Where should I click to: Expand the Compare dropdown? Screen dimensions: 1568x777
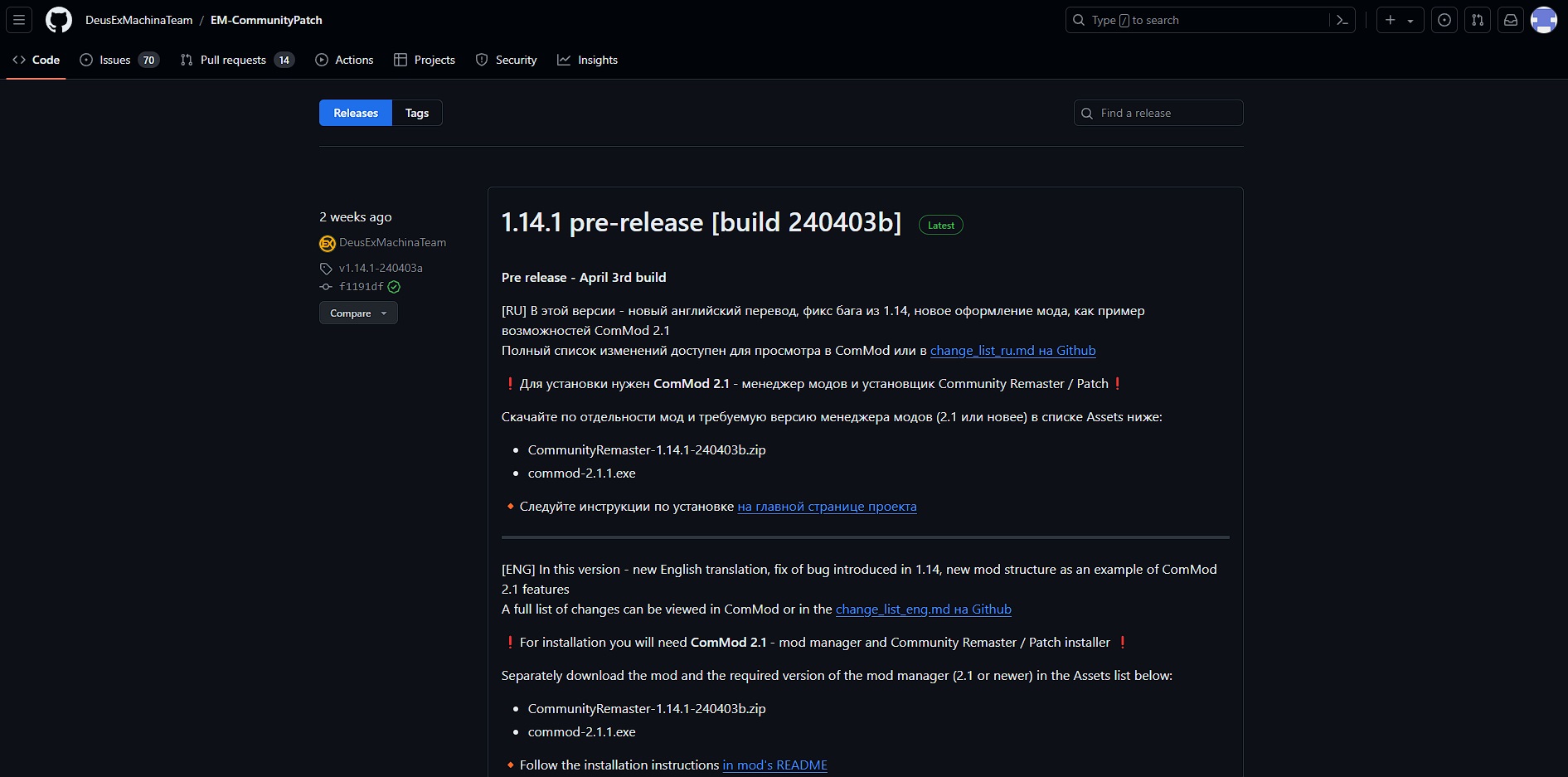coord(358,313)
